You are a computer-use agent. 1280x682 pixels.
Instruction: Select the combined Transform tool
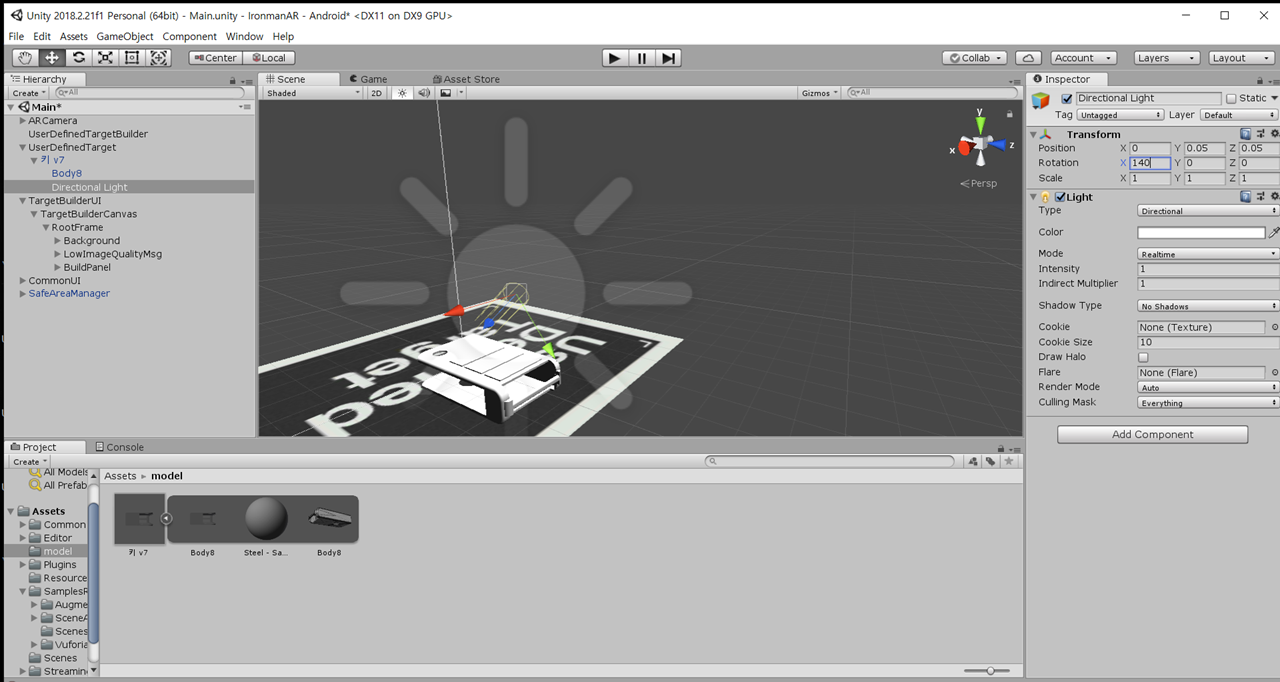pos(159,58)
